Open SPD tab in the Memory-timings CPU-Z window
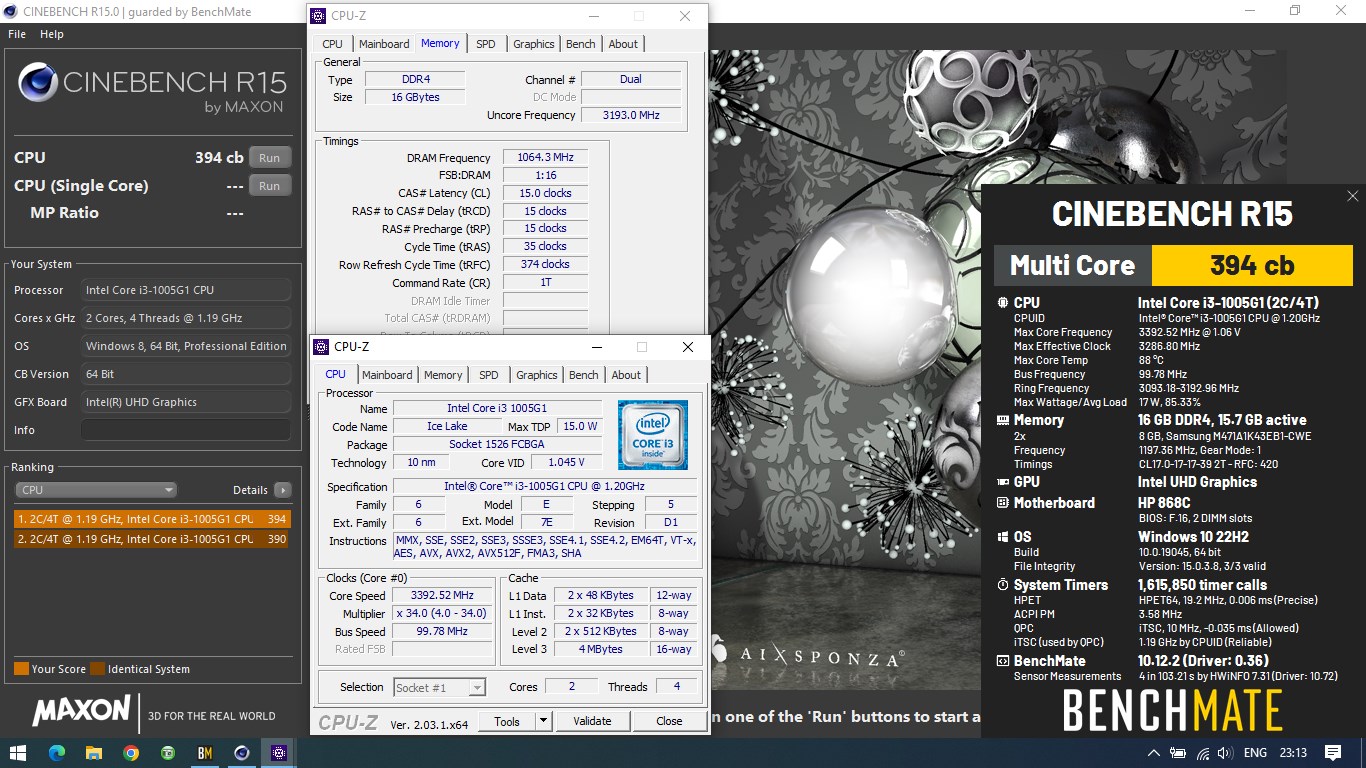 (x=485, y=44)
